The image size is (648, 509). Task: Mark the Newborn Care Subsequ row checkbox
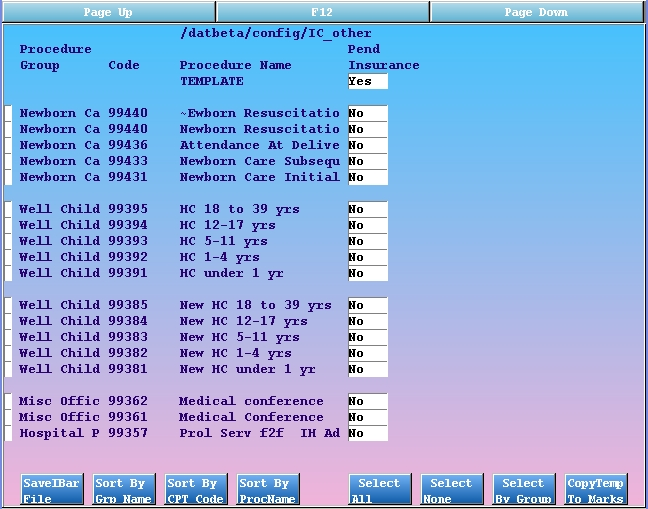pyautogui.click(x=8, y=161)
